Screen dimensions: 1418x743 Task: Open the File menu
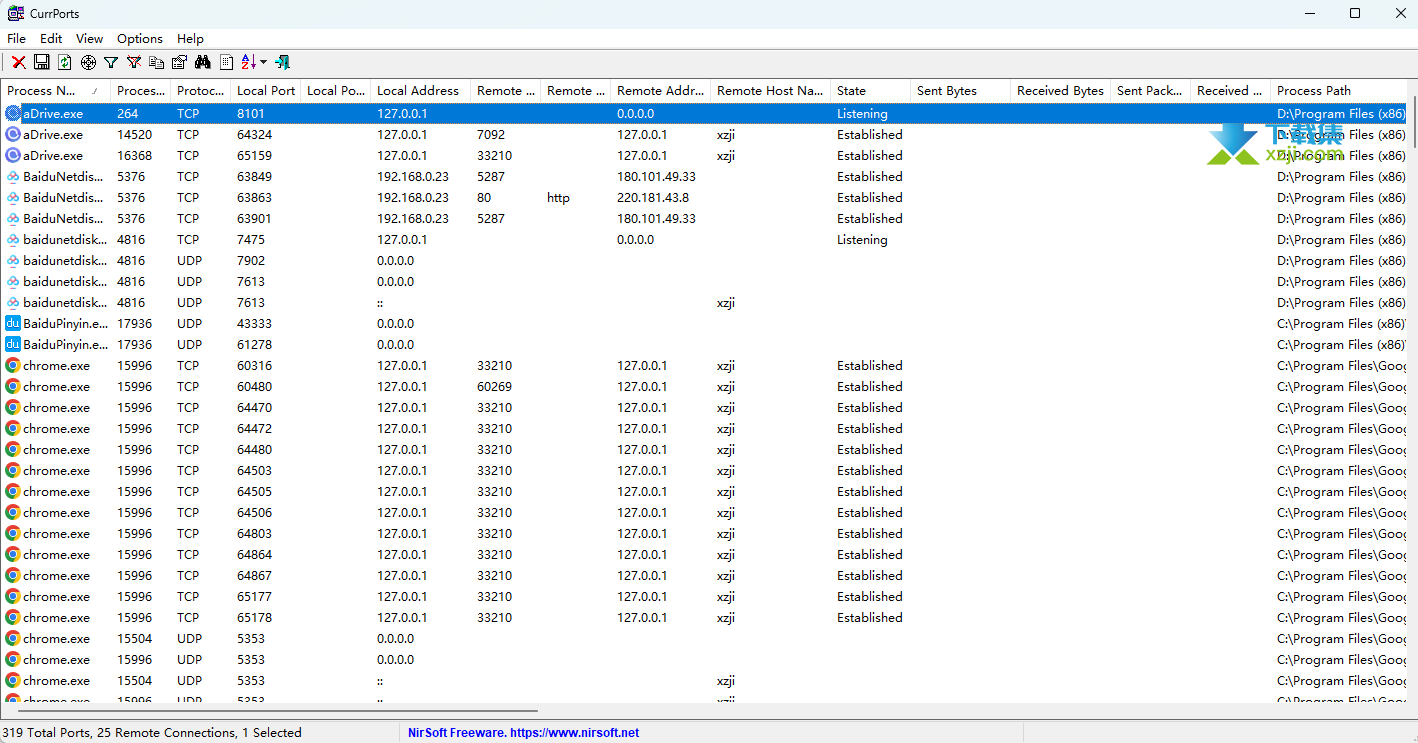click(16, 38)
